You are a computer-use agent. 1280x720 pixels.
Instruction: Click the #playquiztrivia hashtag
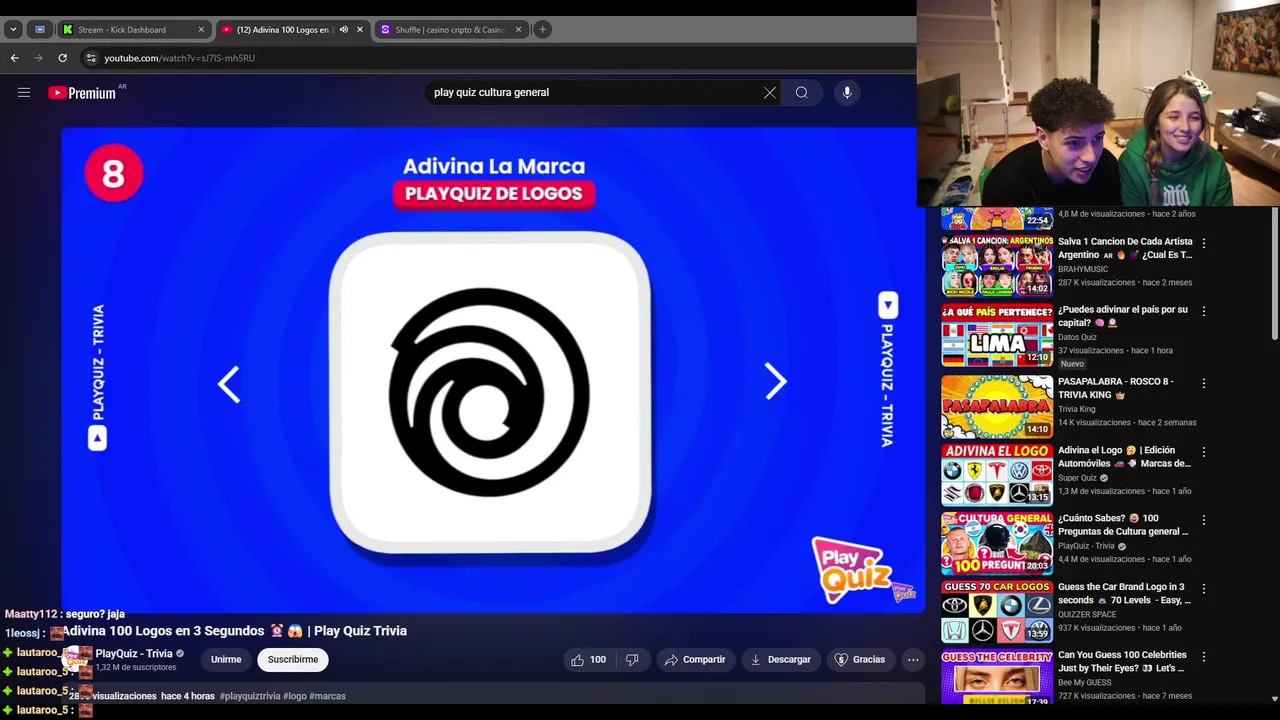[250, 696]
